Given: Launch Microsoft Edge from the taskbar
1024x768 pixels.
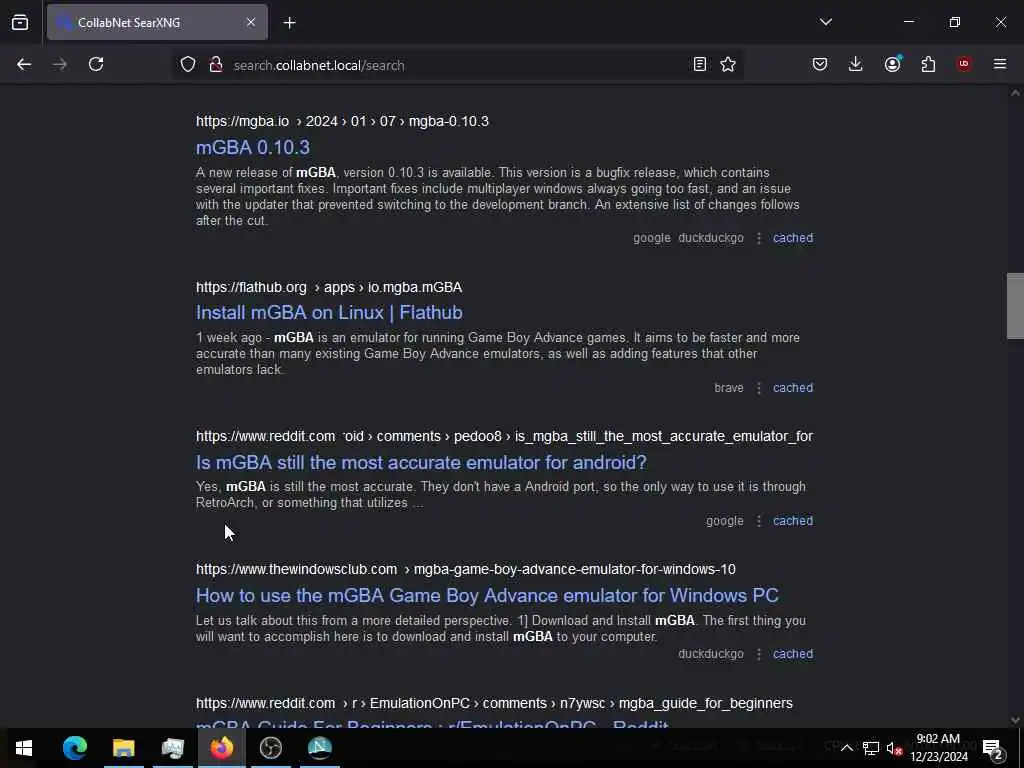Looking at the screenshot, I should pos(74,748).
